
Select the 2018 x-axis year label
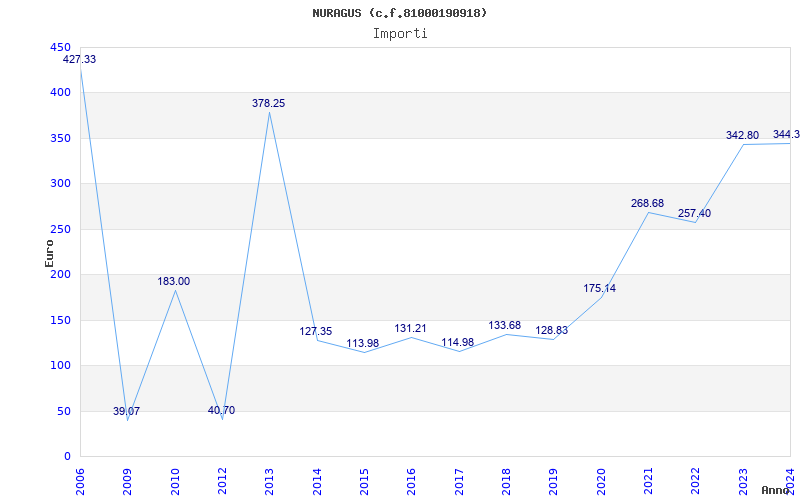click(506, 482)
